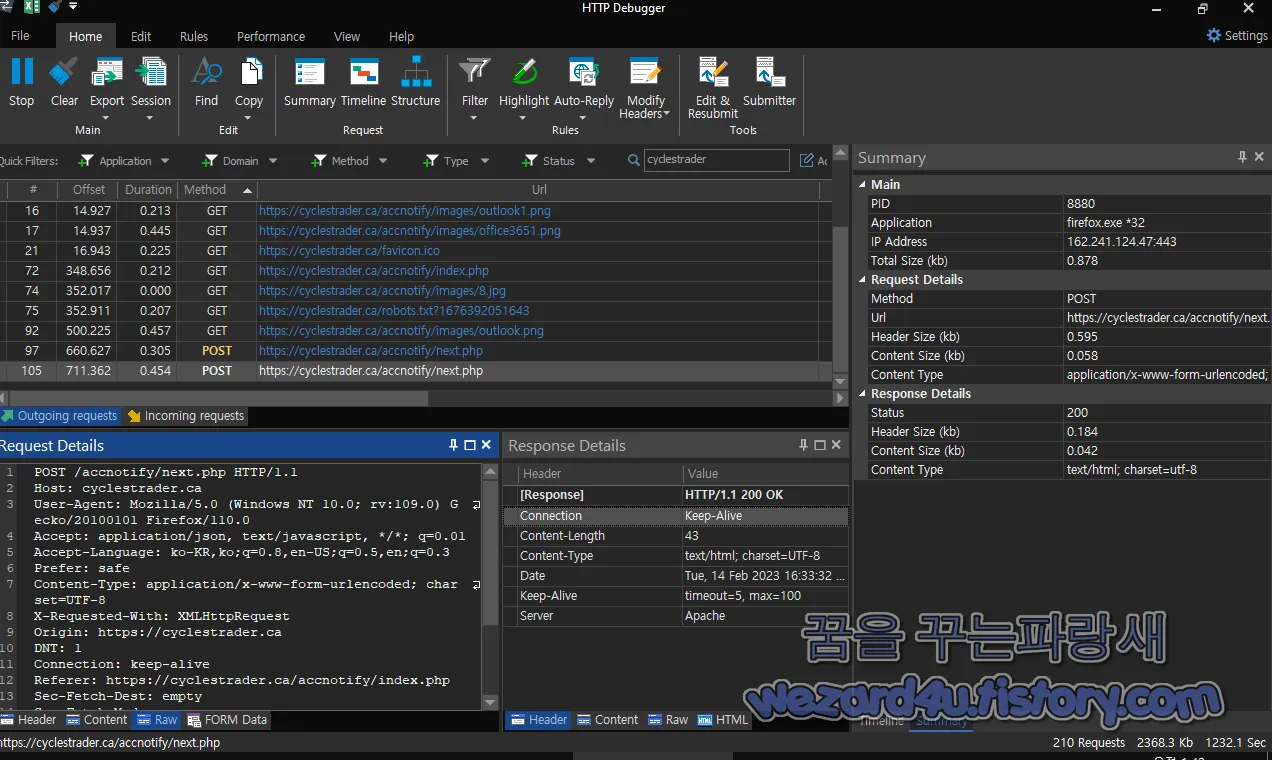
Task: Expand the Modify Headers dropdown arrow
Action: 667,114
